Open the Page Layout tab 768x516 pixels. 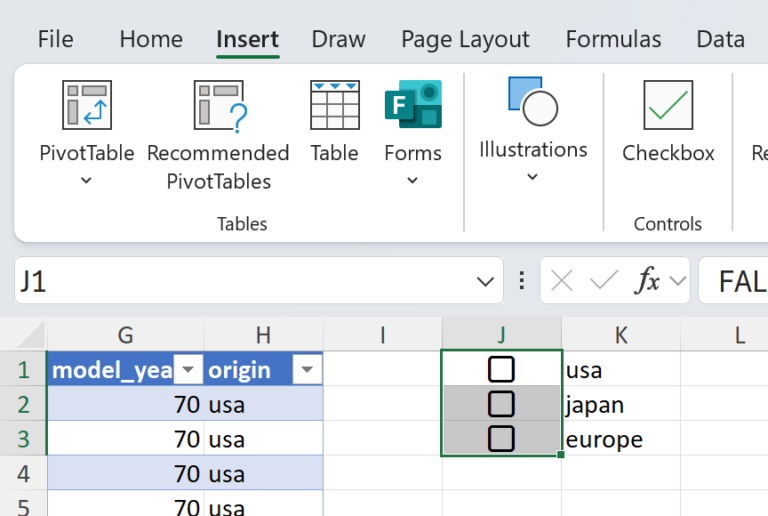tap(465, 40)
